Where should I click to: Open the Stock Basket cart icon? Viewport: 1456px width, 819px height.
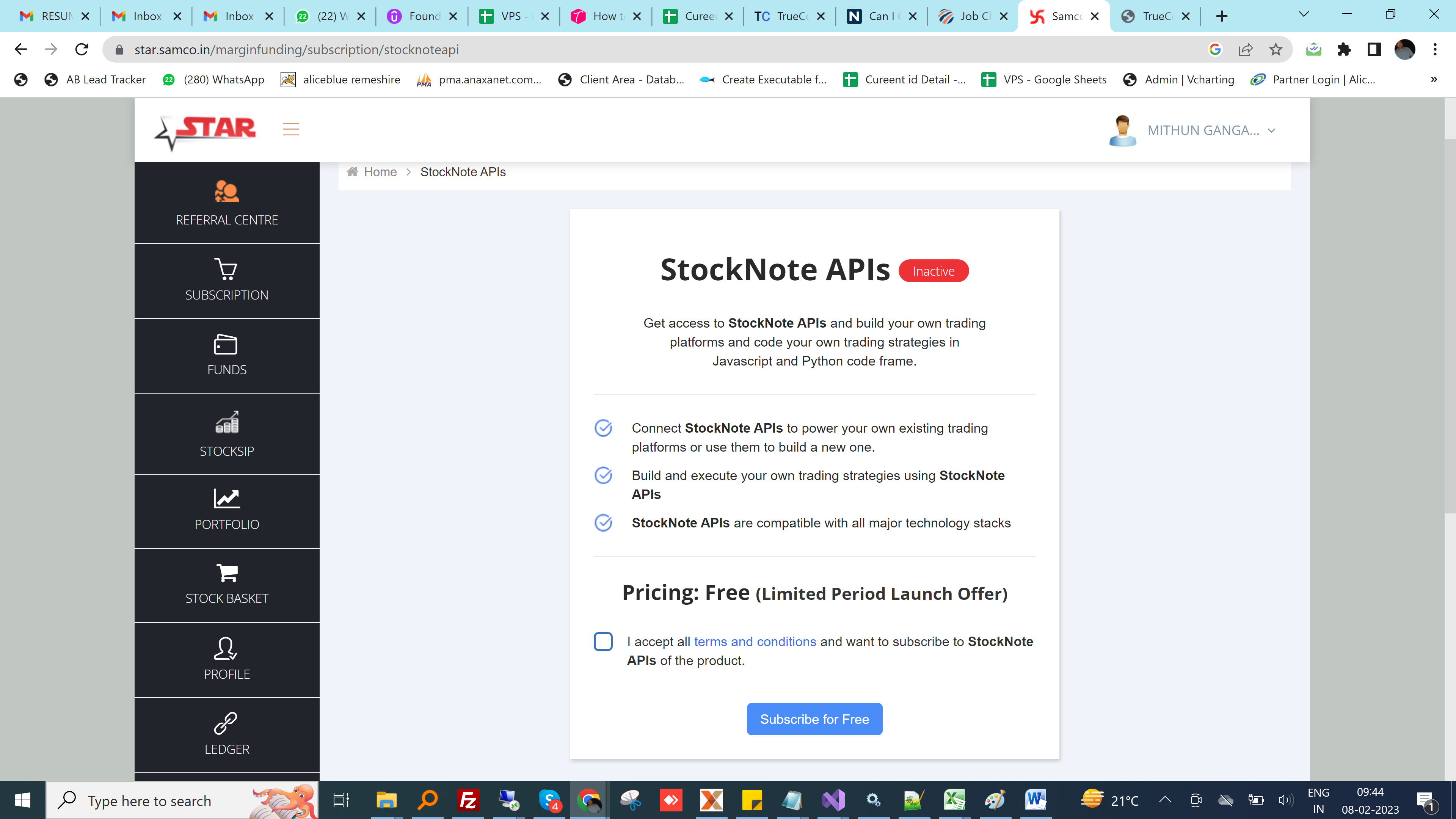pyautogui.click(x=227, y=573)
